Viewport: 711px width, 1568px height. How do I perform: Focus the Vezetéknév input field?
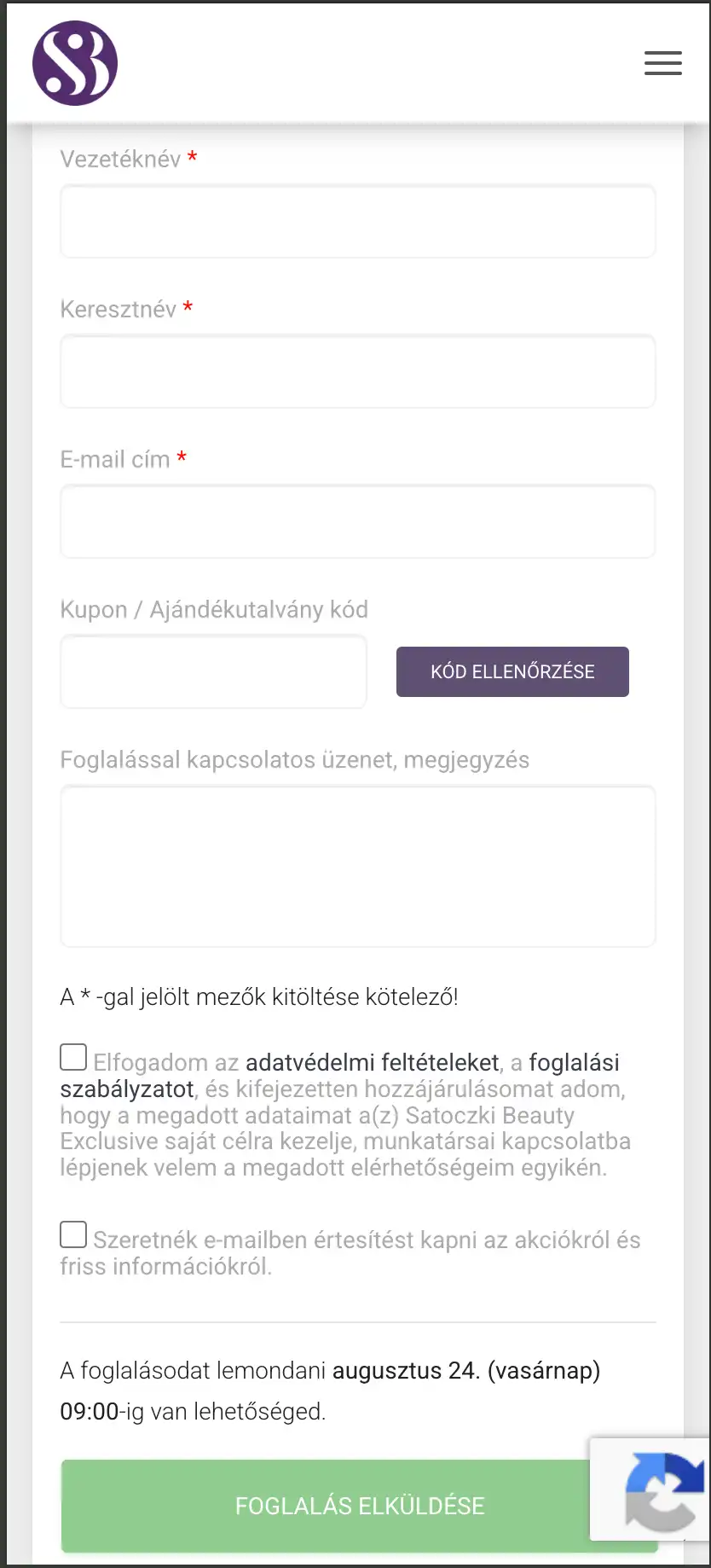[357, 221]
